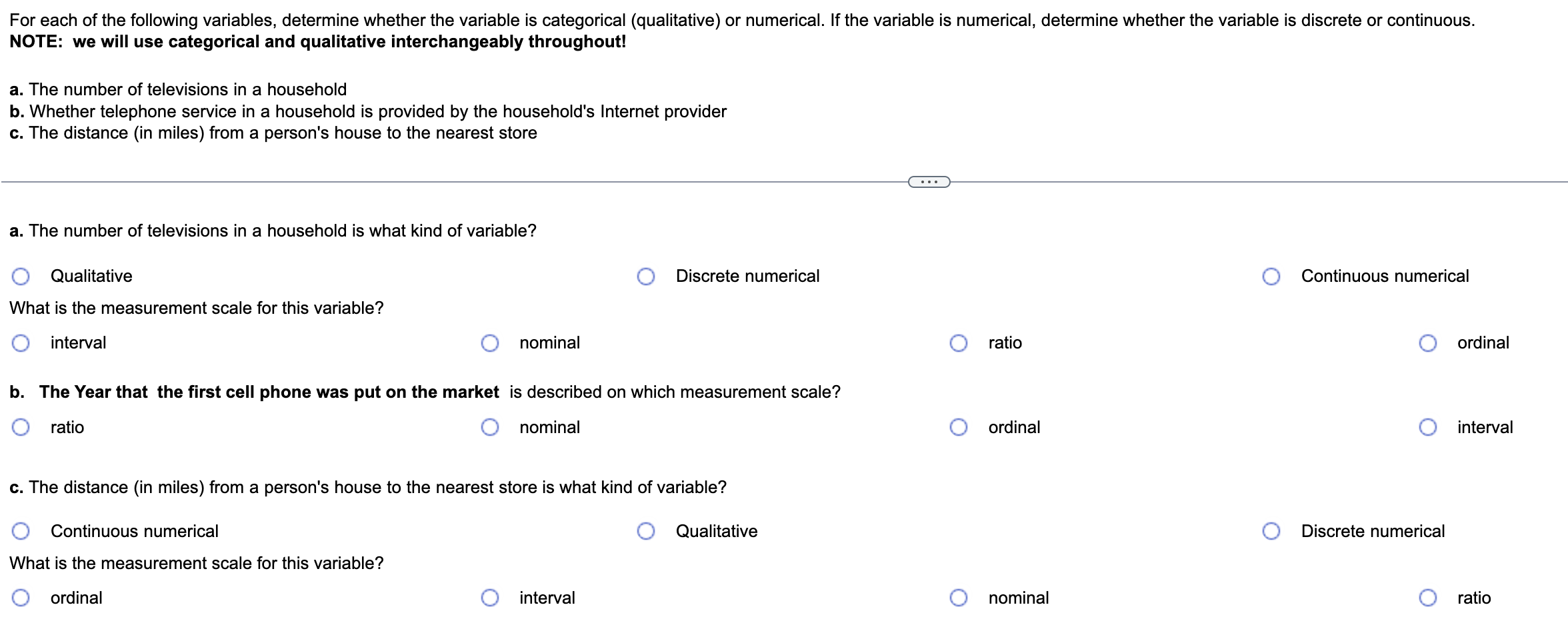
Task: Choose nominal scale for part c
Action: pyautogui.click(x=959, y=598)
